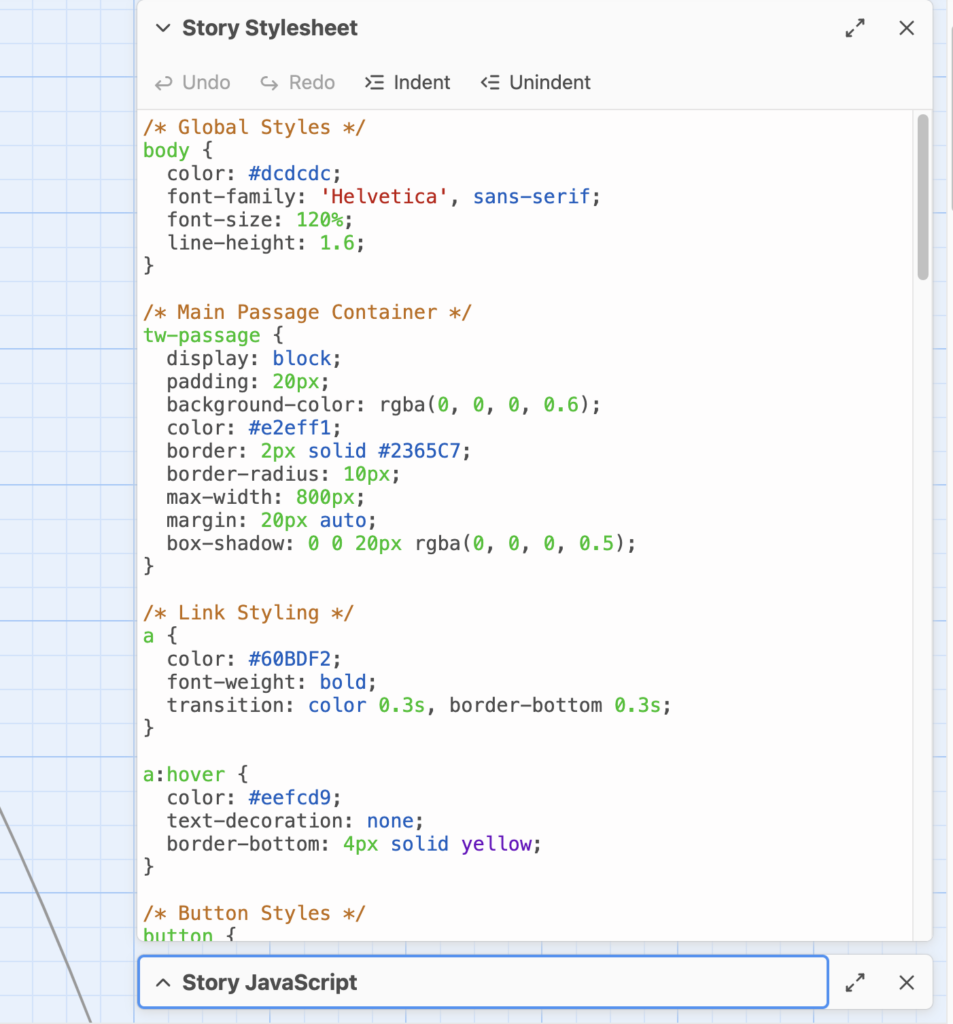Viewport: 953px width, 1024px height.
Task: Click the Story JavaScript title bar
Action: 483,982
